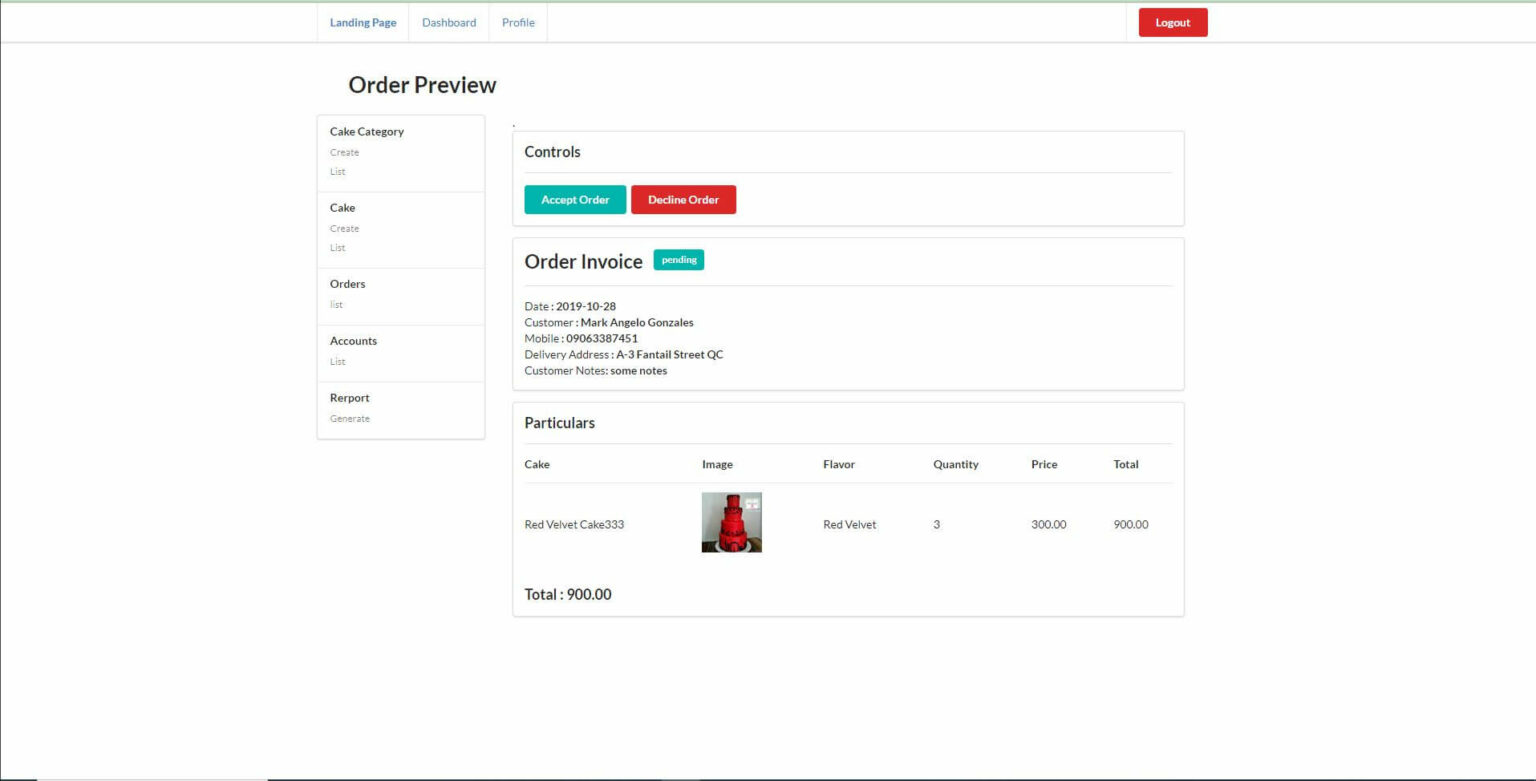
Task: Open the Profile tab
Action: click(517, 22)
